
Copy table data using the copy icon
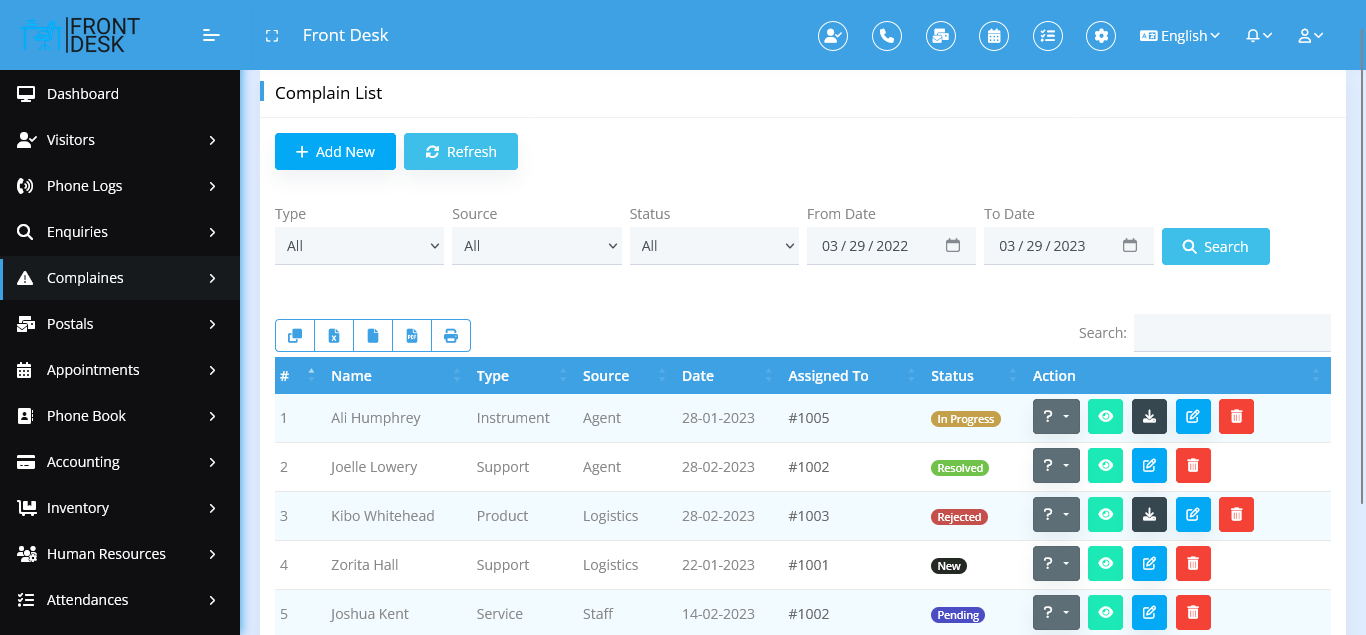[x=295, y=336]
